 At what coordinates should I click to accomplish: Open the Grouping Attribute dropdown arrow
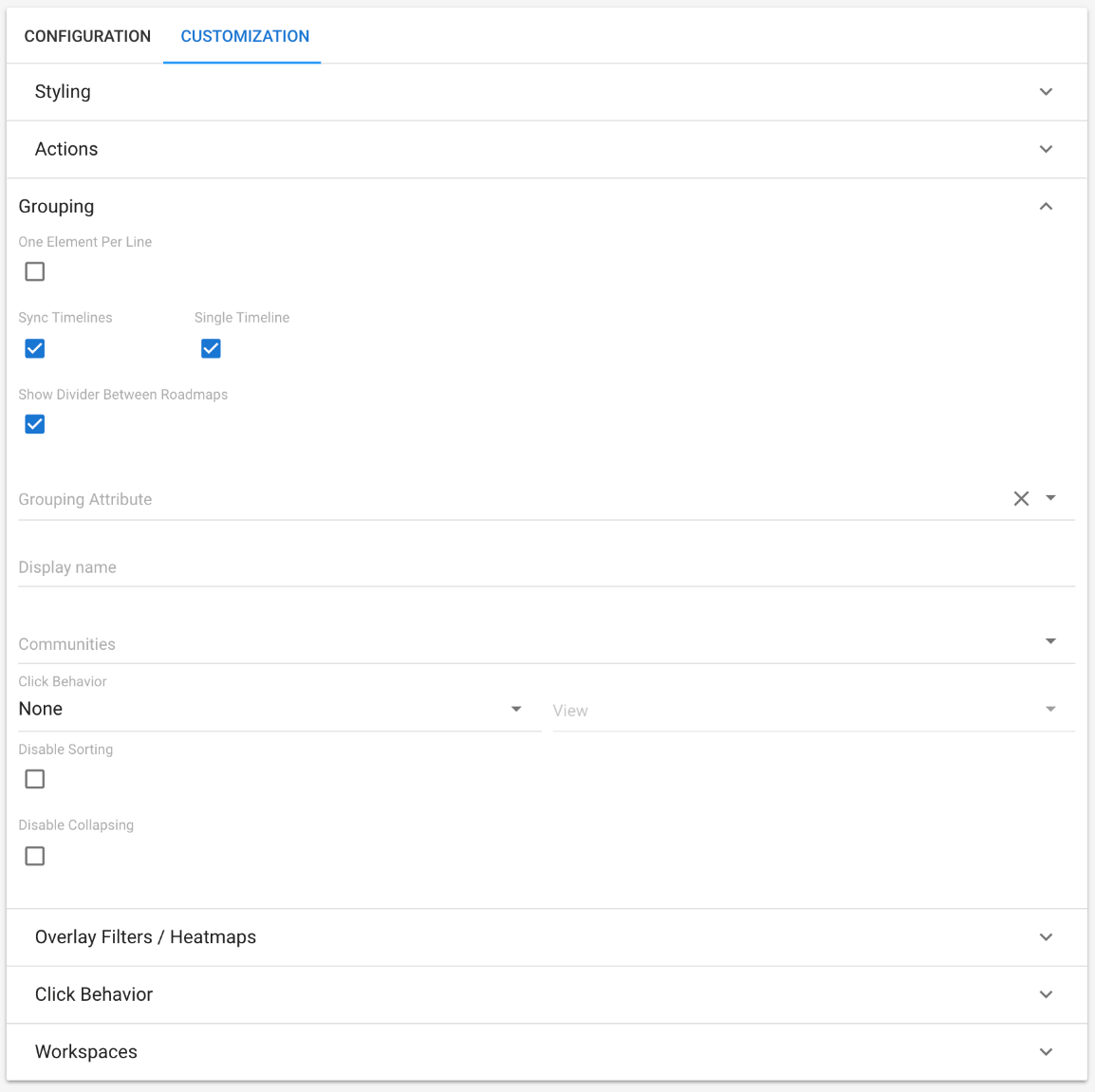[1050, 498]
